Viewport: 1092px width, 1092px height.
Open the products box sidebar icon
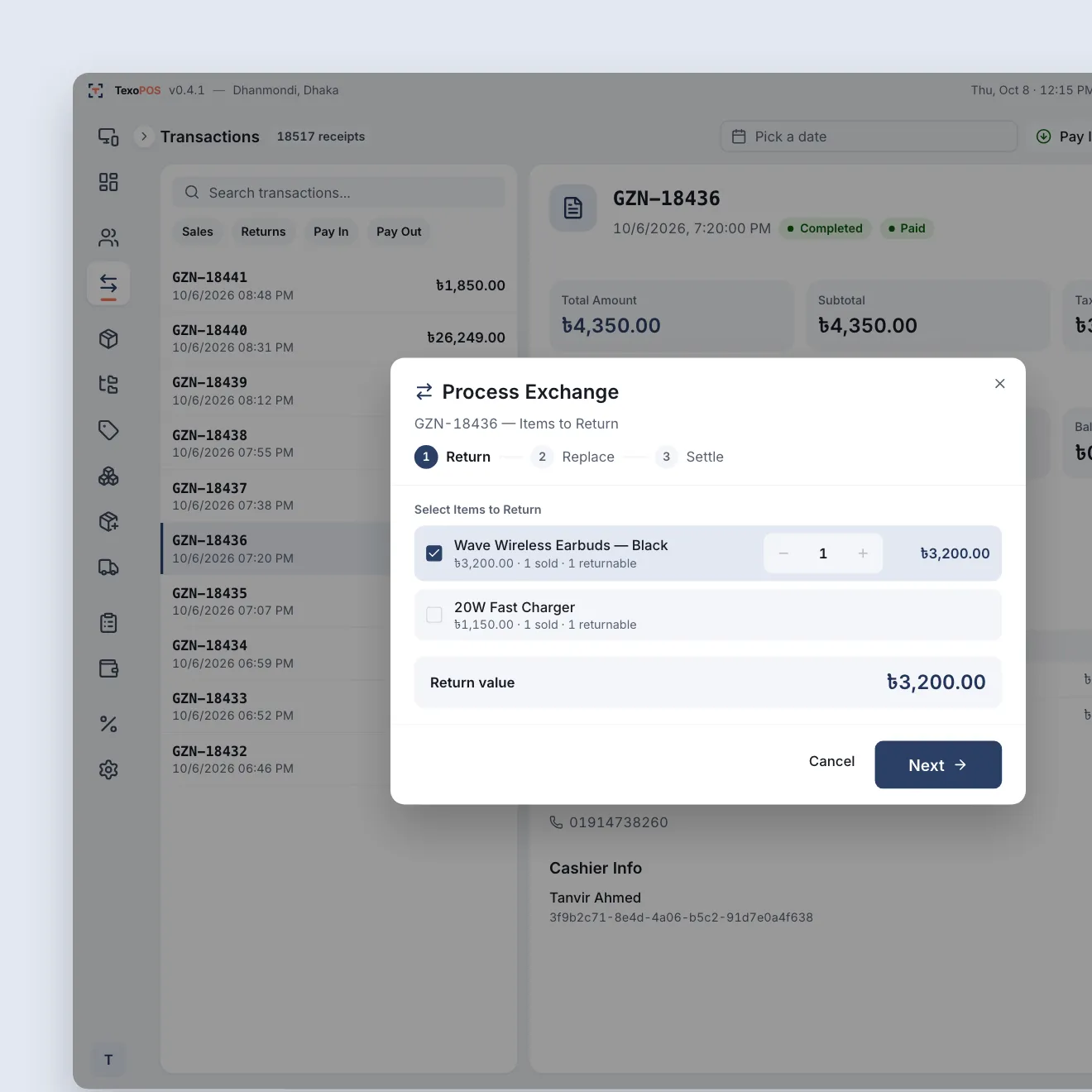[108, 338]
